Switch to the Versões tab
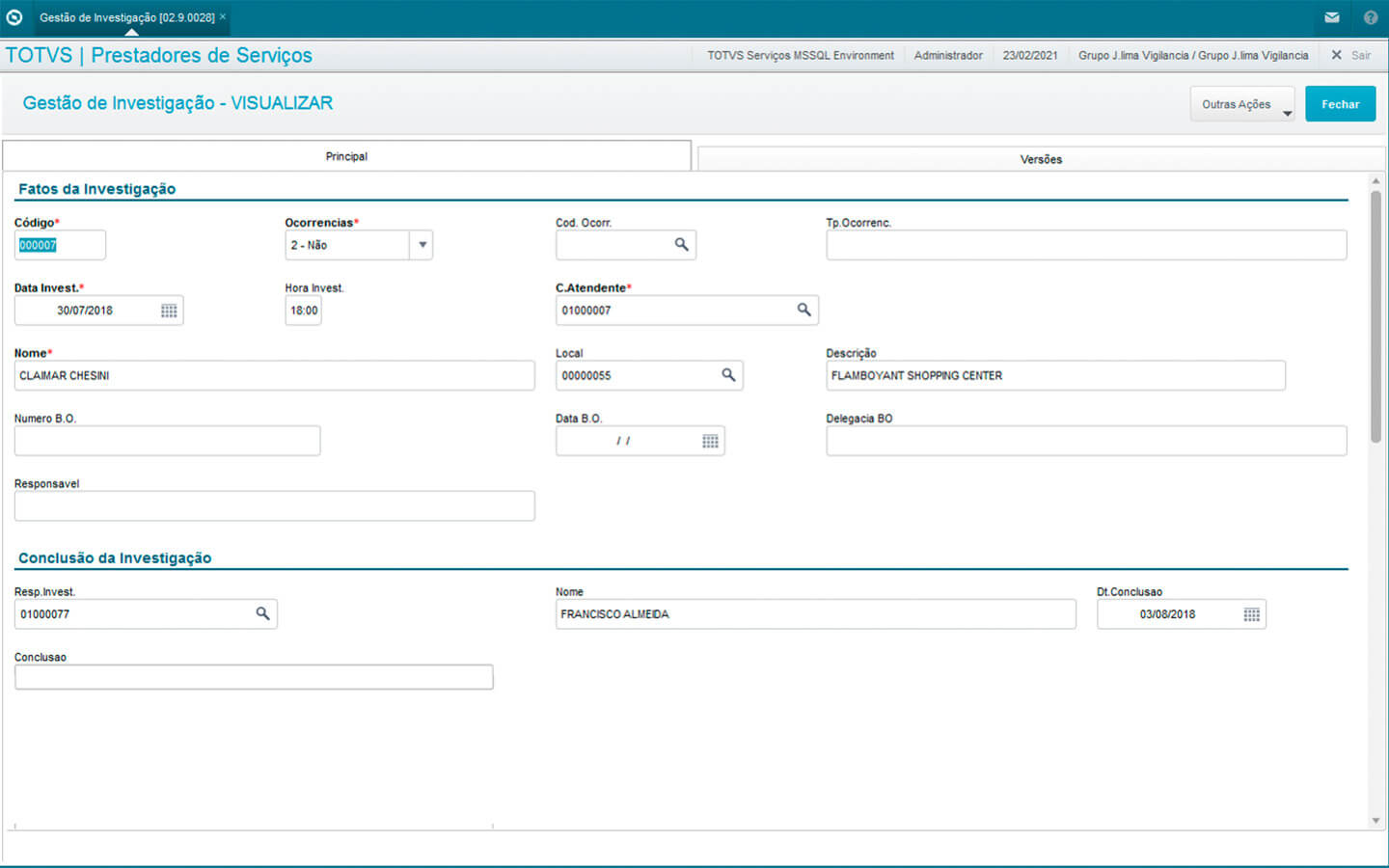Image resolution: width=1389 pixels, height=868 pixels. 1041,159
